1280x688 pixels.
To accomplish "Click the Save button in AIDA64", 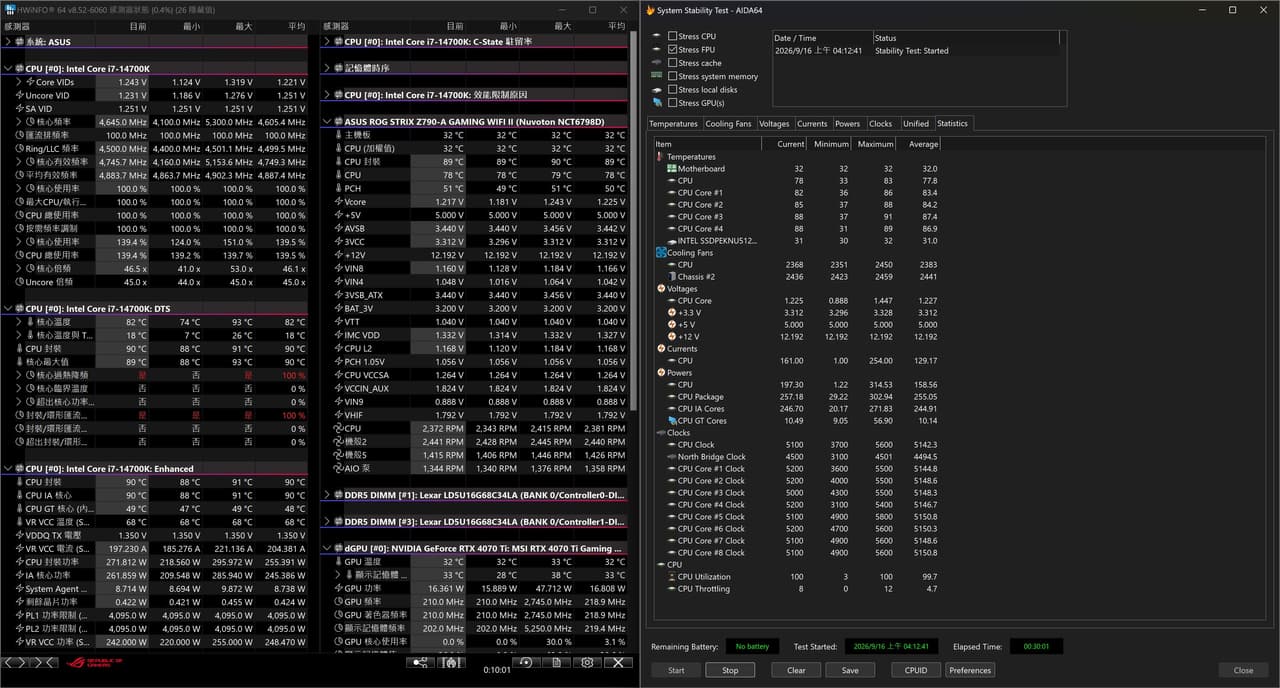I will 850,670.
